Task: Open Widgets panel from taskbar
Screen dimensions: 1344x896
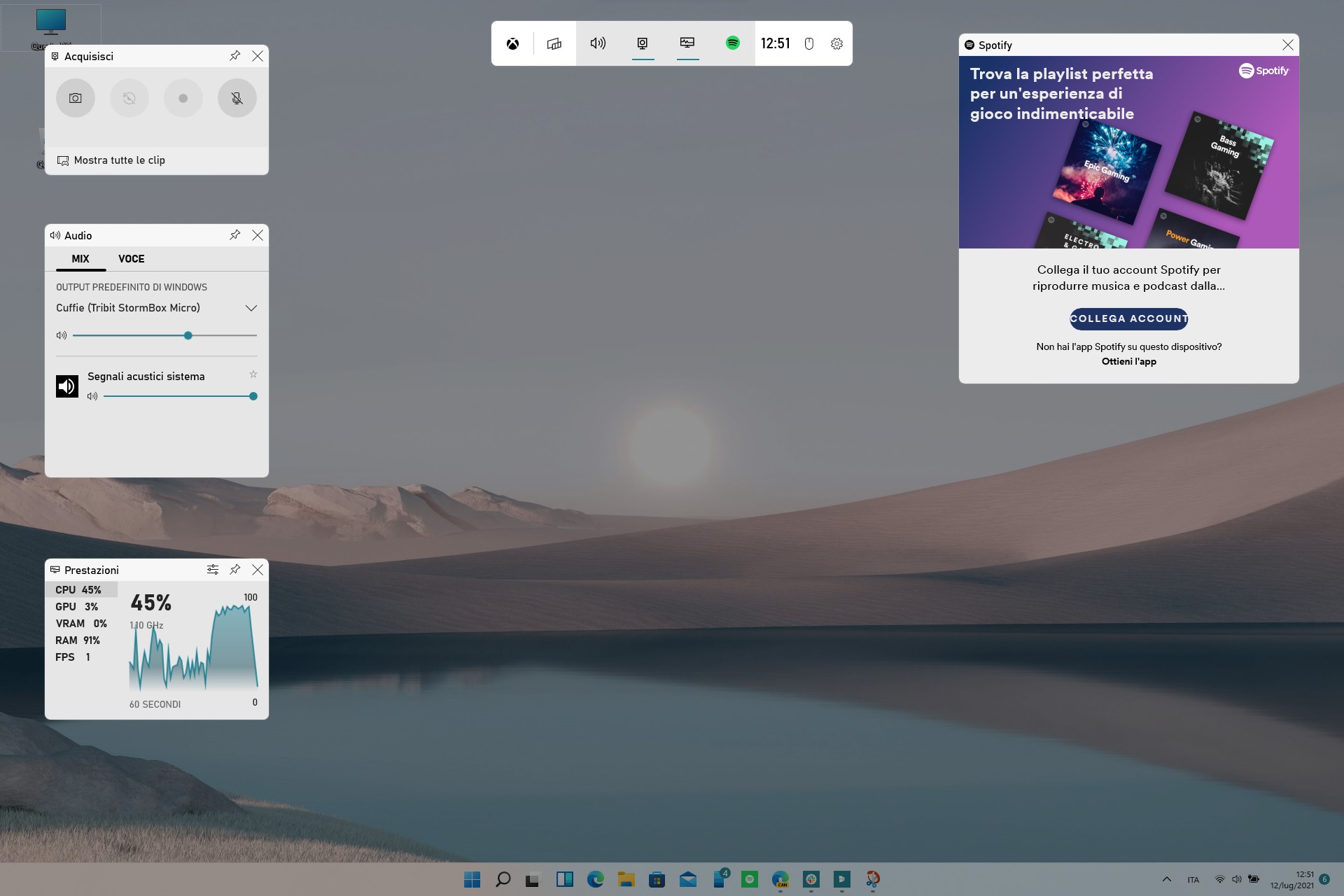Action: click(565, 879)
